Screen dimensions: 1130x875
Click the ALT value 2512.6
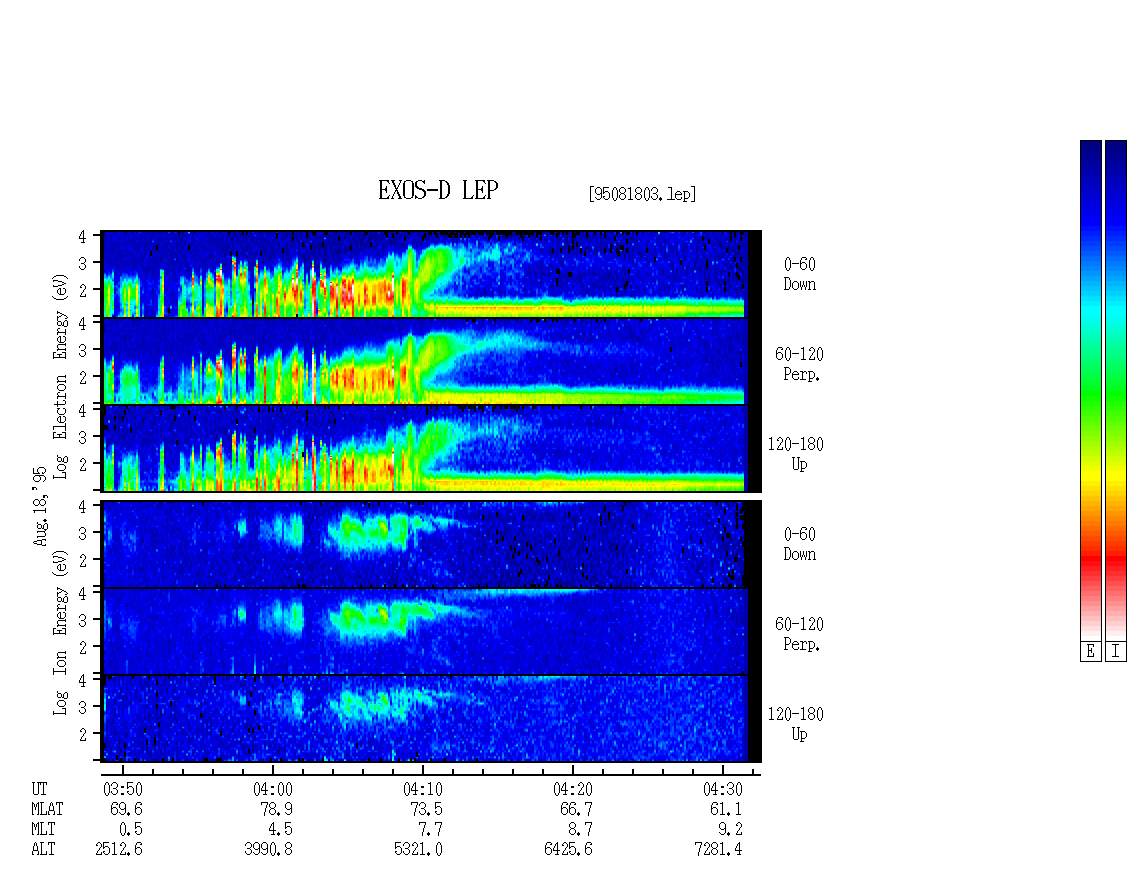(x=119, y=850)
